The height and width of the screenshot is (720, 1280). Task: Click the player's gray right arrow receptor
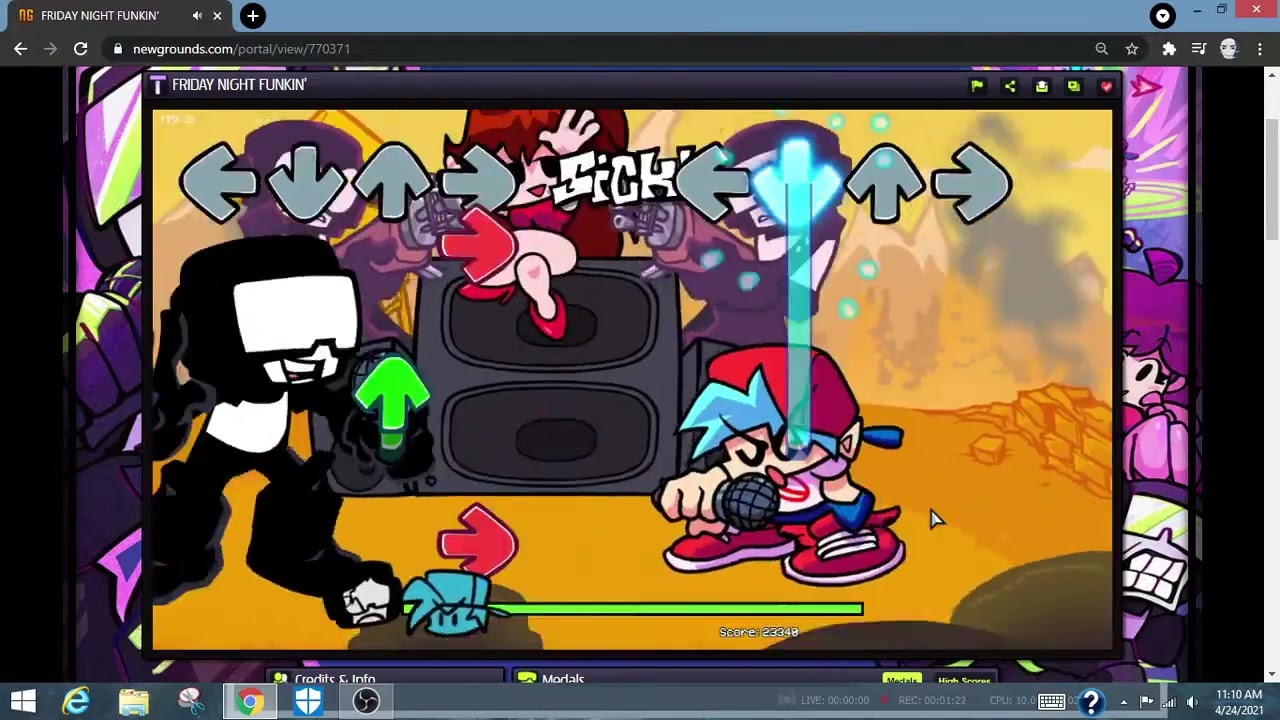(x=972, y=184)
